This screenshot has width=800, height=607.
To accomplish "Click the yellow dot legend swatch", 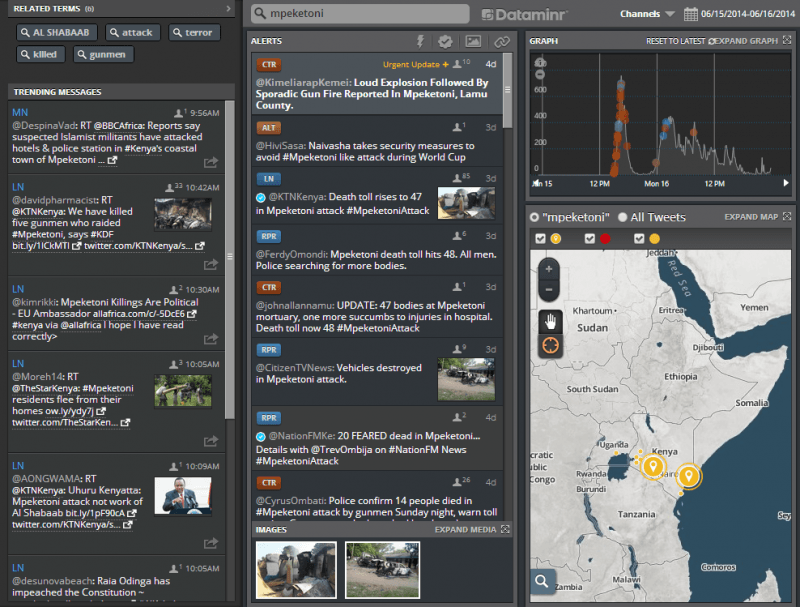I will [x=654, y=238].
